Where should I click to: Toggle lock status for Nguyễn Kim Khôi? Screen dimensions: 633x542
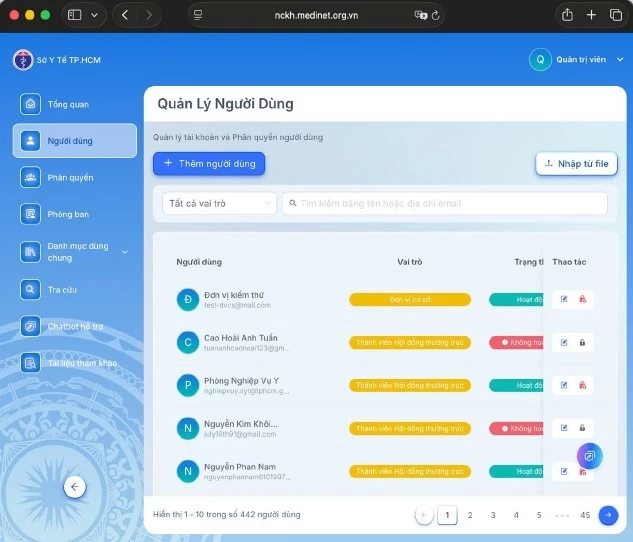coord(582,428)
